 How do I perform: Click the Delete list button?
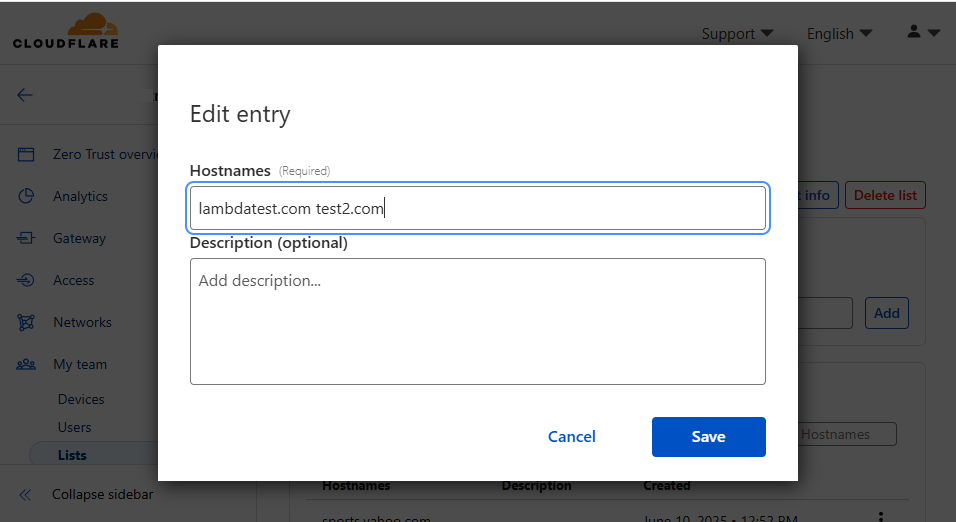coord(886,195)
